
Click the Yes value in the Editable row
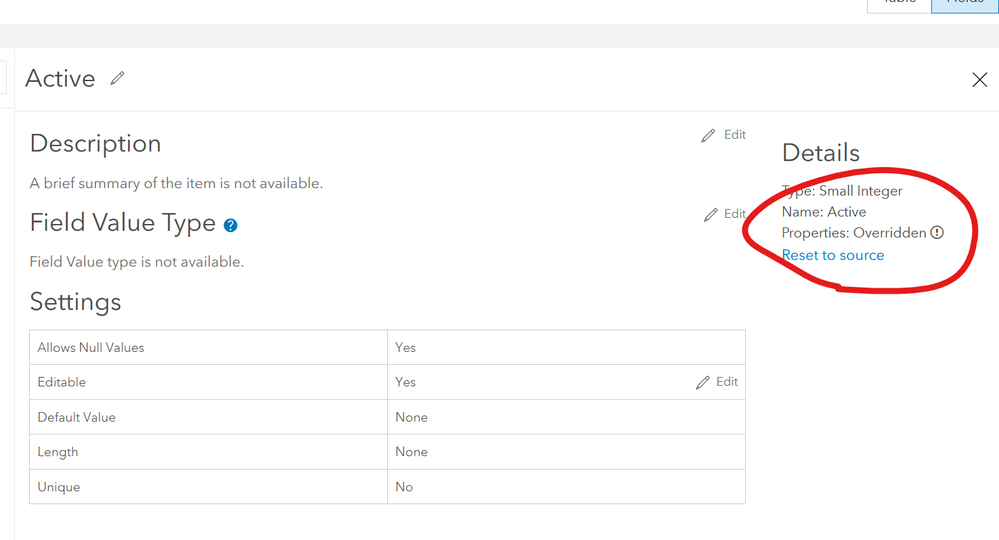(x=405, y=382)
